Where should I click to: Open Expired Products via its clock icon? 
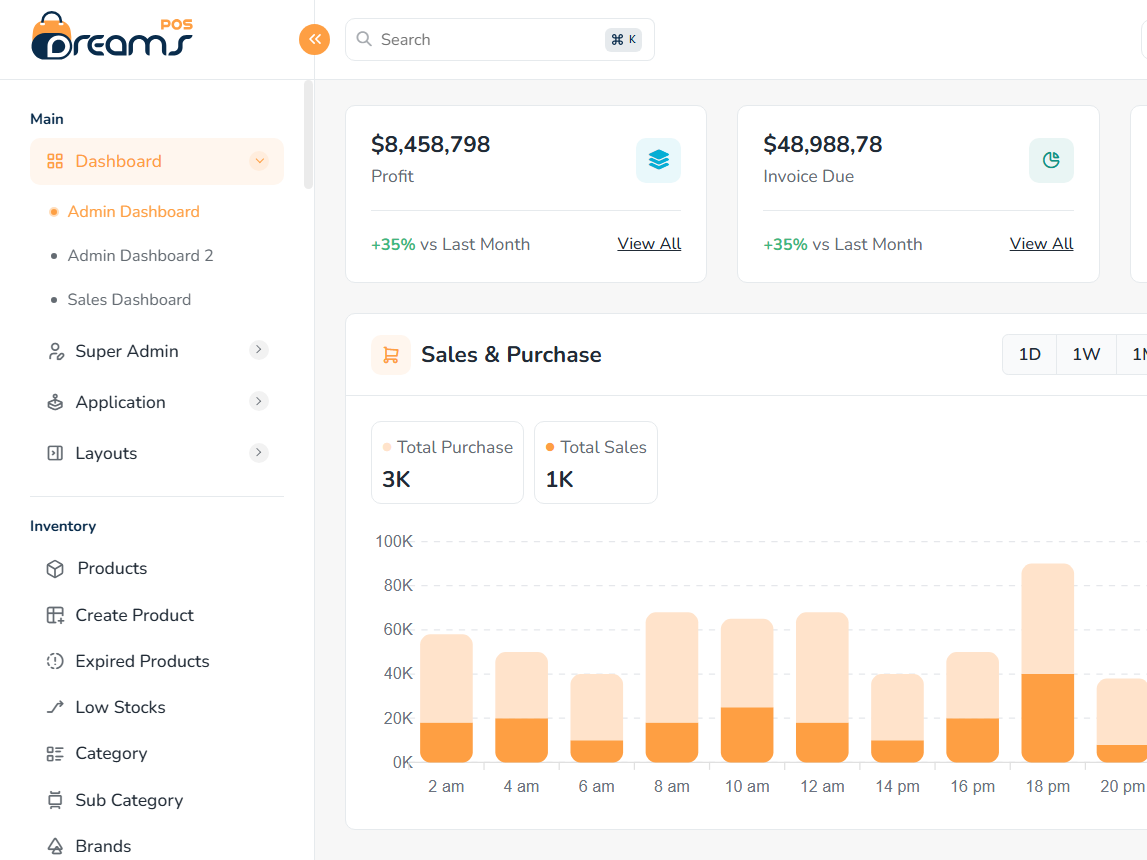click(x=55, y=660)
